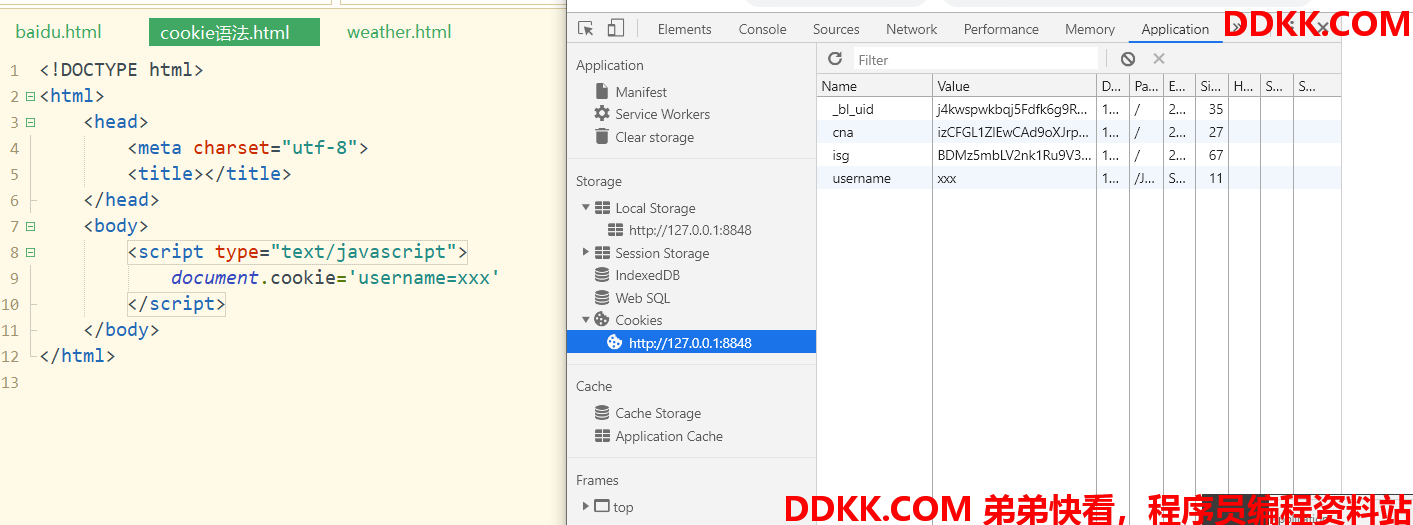Viewport: 1413px width, 525px height.
Task: Click the Cookies cookie icon
Action: click(x=602, y=320)
